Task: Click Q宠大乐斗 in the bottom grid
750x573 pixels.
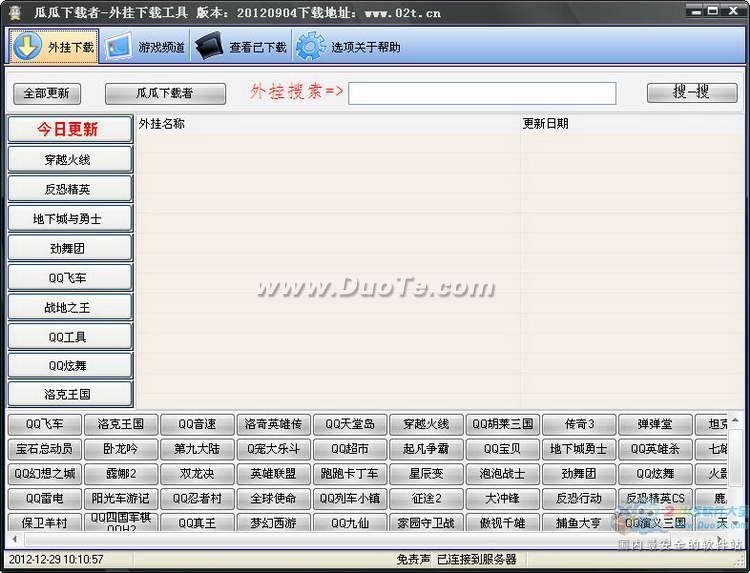Action: pyautogui.click(x=274, y=449)
